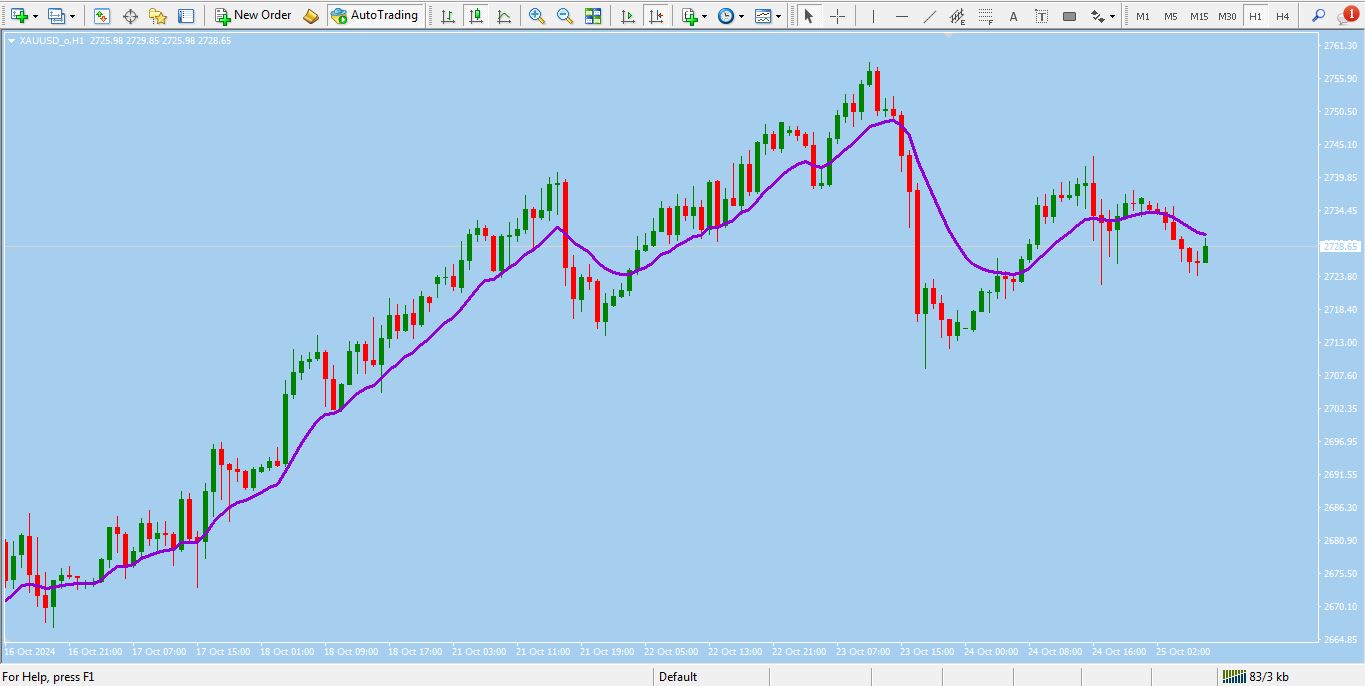This screenshot has height=686, width=1365.
Task: Select the Fibonacci retracement tool
Action: [985, 16]
